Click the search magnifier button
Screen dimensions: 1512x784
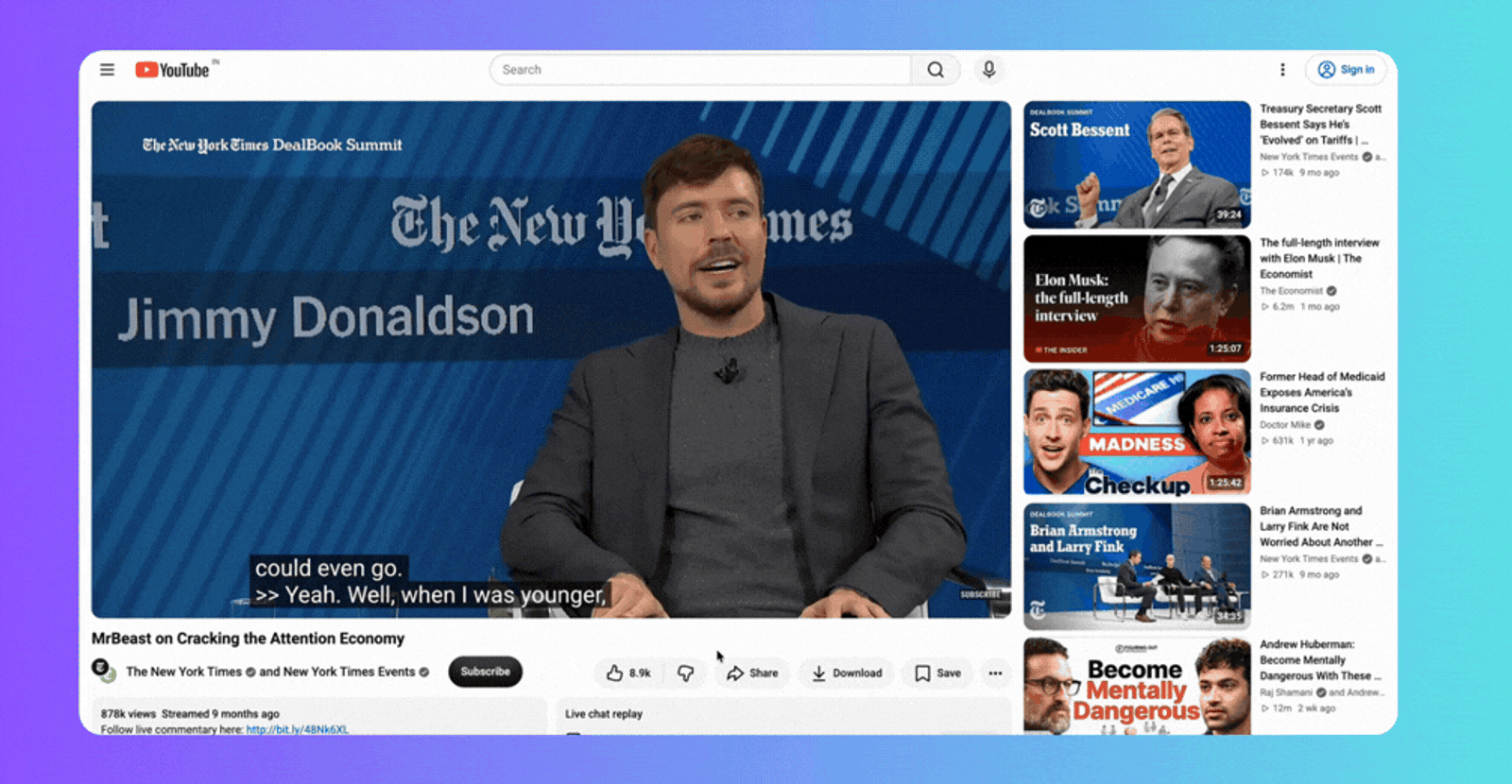936,70
